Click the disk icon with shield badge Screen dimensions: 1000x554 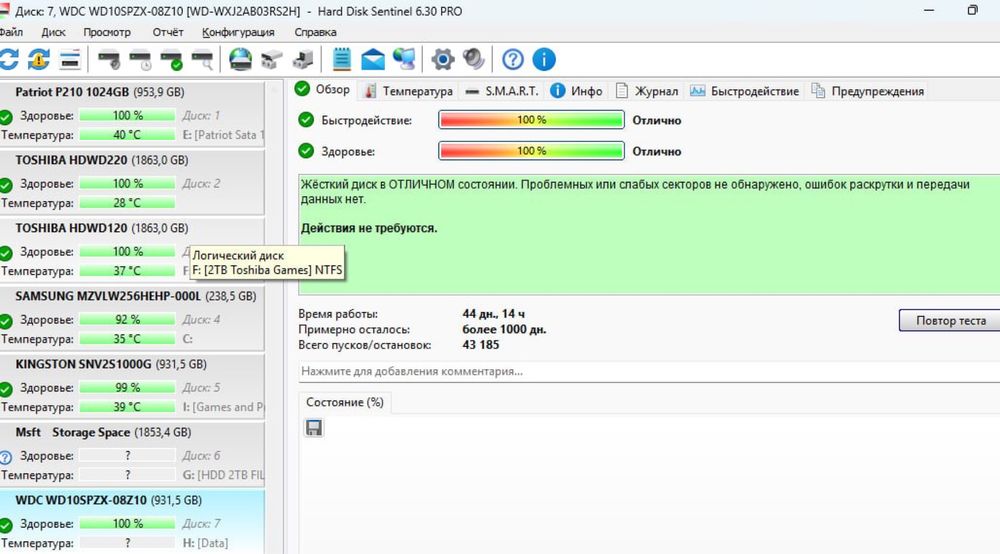pyautogui.click(x=109, y=59)
